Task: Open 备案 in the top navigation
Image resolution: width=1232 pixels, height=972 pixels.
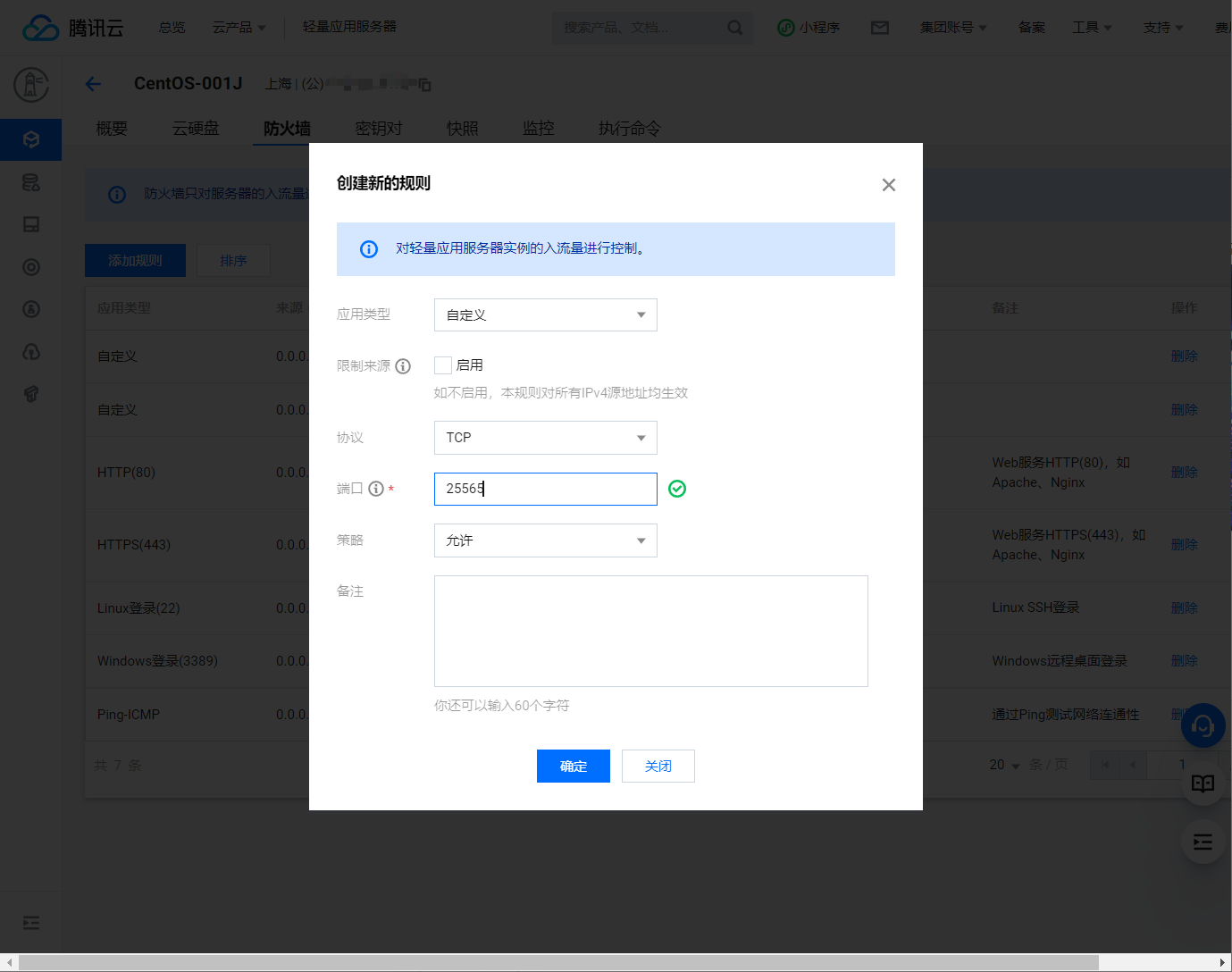Action: (x=1032, y=28)
